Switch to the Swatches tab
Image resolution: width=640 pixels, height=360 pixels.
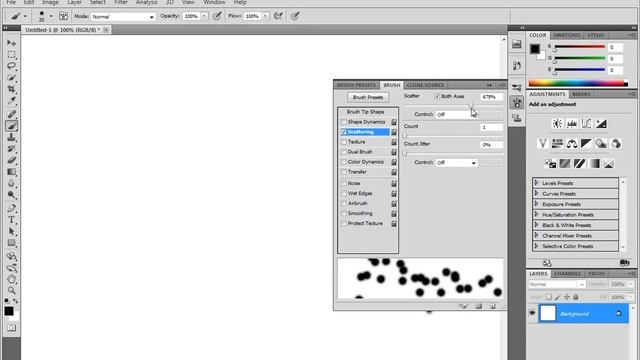tap(567, 35)
